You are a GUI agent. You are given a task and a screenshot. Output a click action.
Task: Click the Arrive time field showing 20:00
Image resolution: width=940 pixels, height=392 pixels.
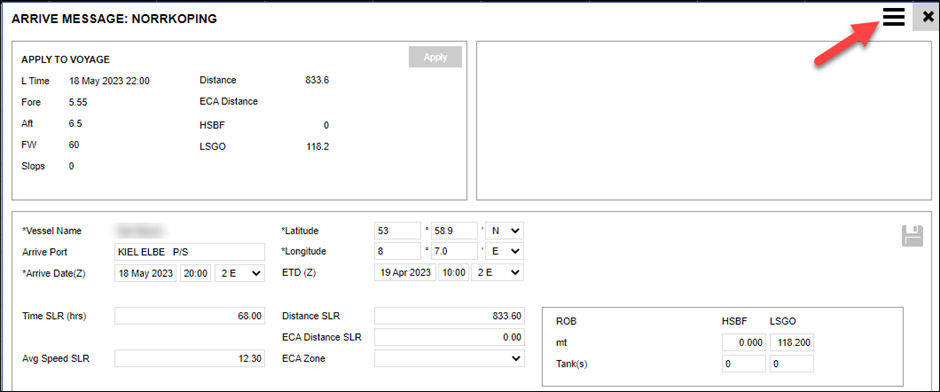coord(196,273)
